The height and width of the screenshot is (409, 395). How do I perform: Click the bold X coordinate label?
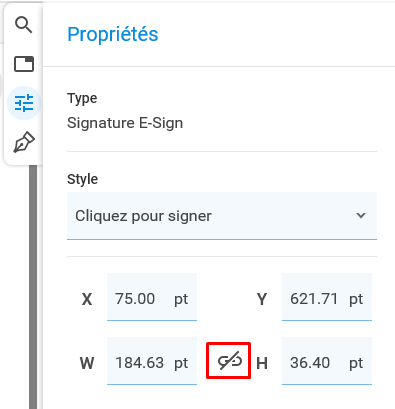point(87,299)
